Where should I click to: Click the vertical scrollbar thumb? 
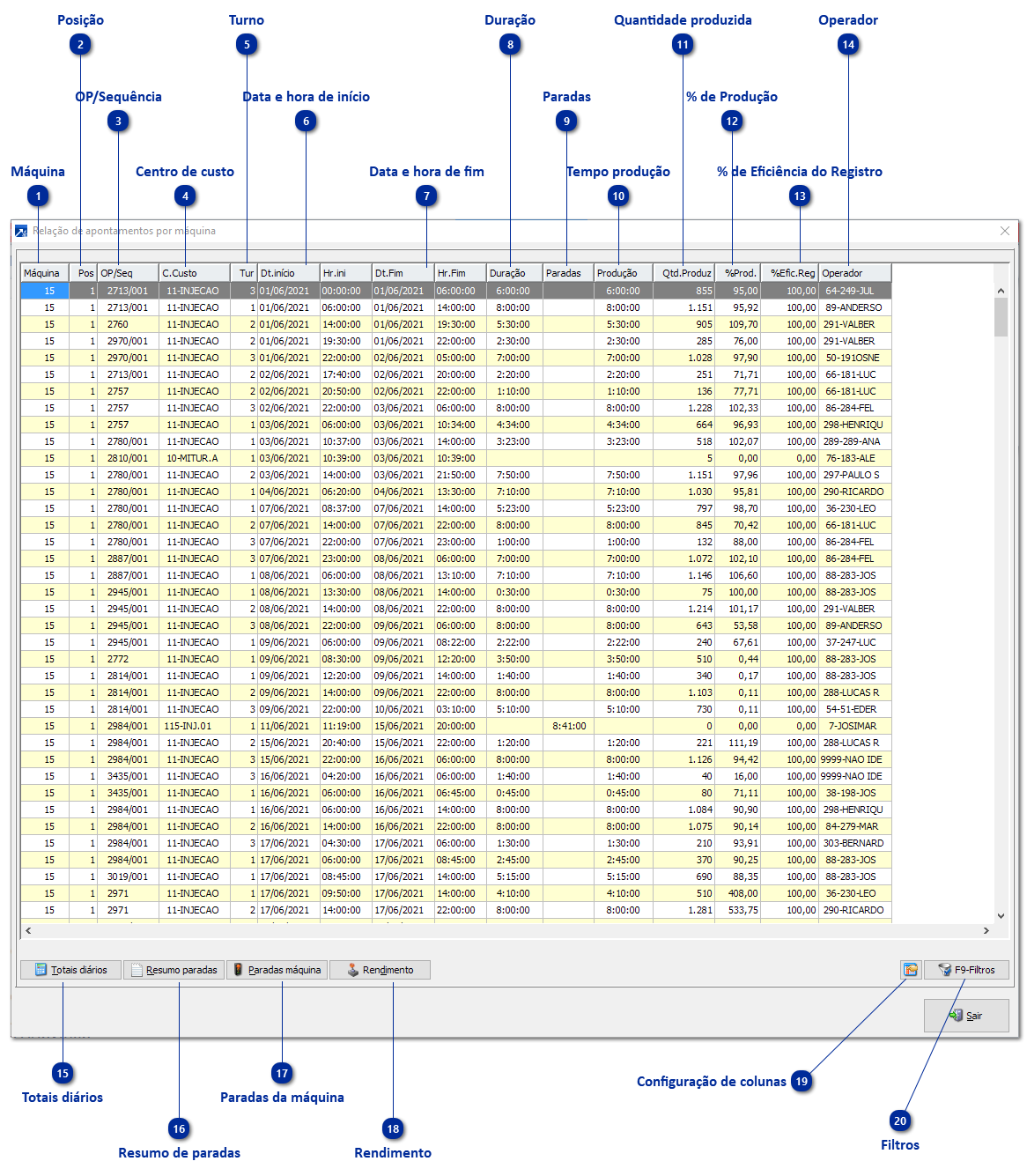[1001, 317]
